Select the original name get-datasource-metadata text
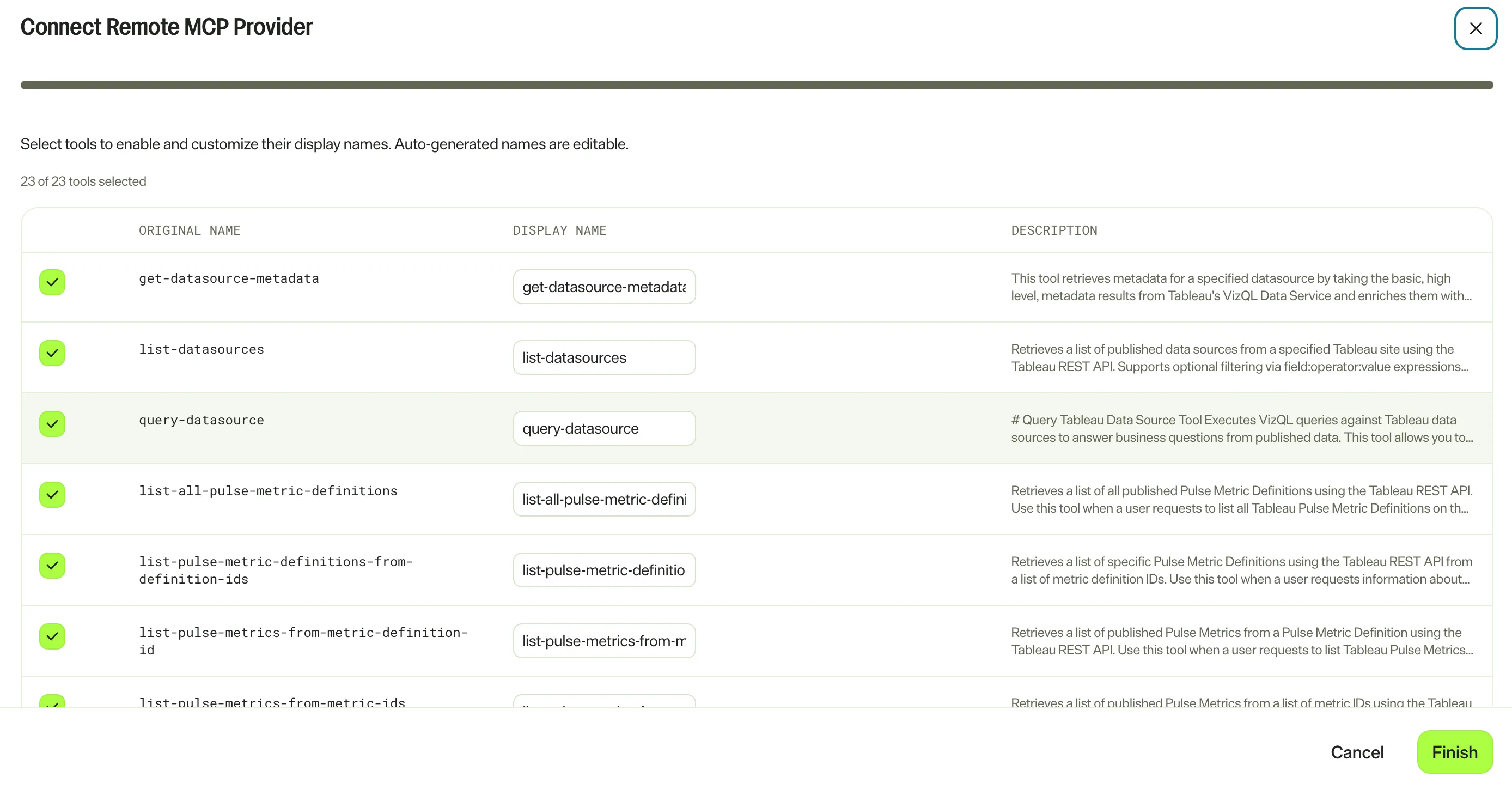This screenshot has width=1512, height=789. pyautogui.click(x=229, y=279)
